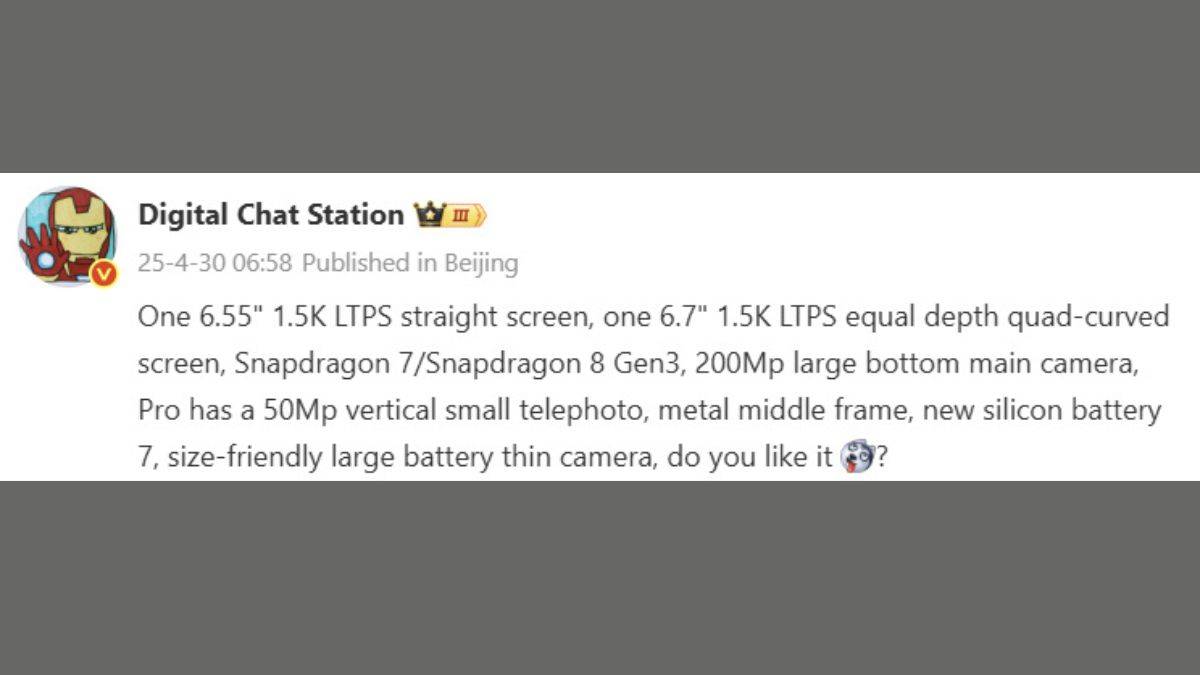The image size is (1200, 675).
Task: Click the orange verified V badge
Action: coord(104,273)
